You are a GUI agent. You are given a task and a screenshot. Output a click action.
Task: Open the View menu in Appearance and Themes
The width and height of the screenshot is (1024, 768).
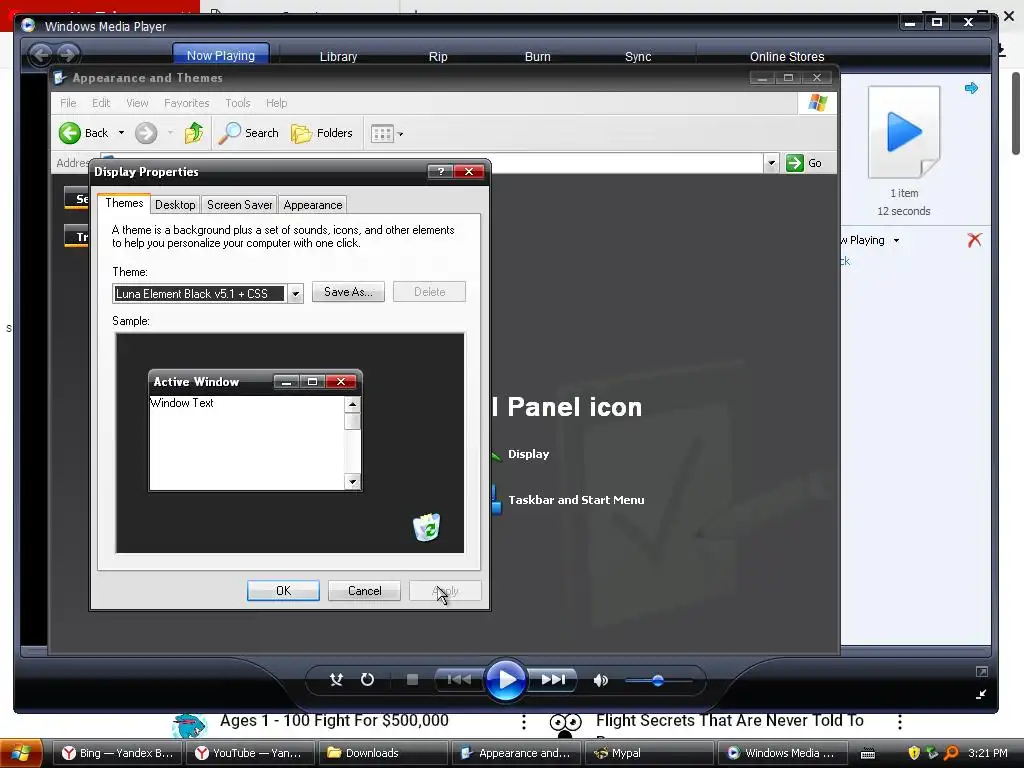click(137, 103)
